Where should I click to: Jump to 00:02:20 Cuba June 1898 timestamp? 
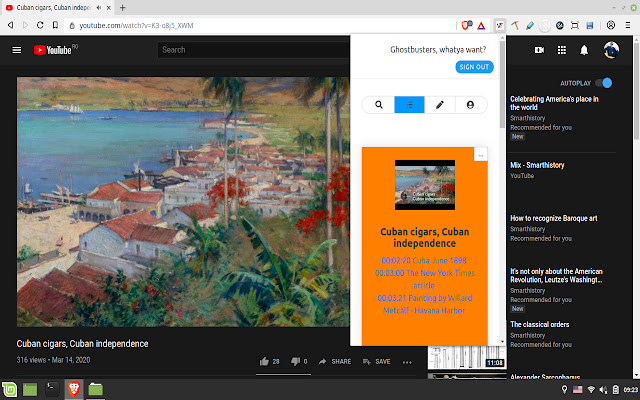coord(424,260)
